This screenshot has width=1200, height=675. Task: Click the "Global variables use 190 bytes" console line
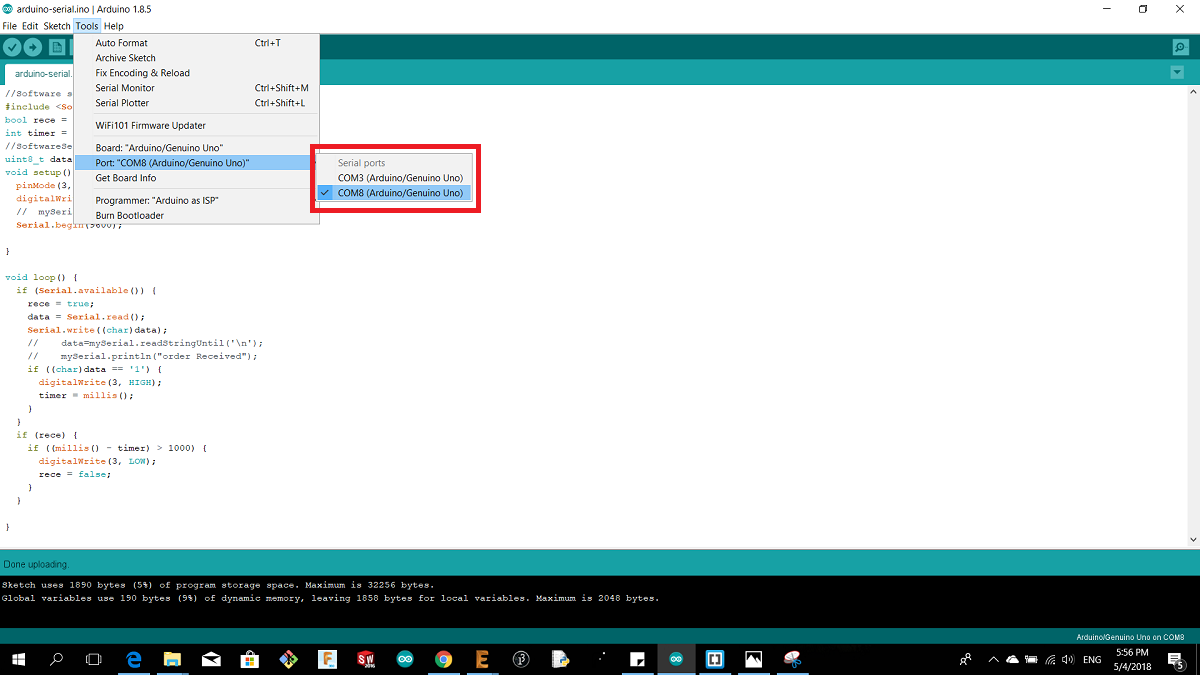pos(330,598)
